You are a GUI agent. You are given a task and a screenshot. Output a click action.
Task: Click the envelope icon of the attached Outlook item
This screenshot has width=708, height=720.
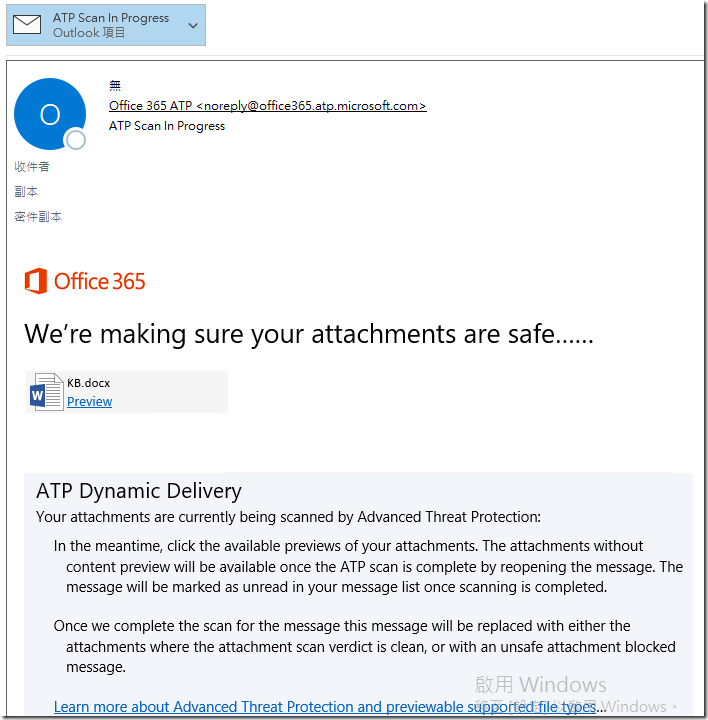tap(27, 25)
